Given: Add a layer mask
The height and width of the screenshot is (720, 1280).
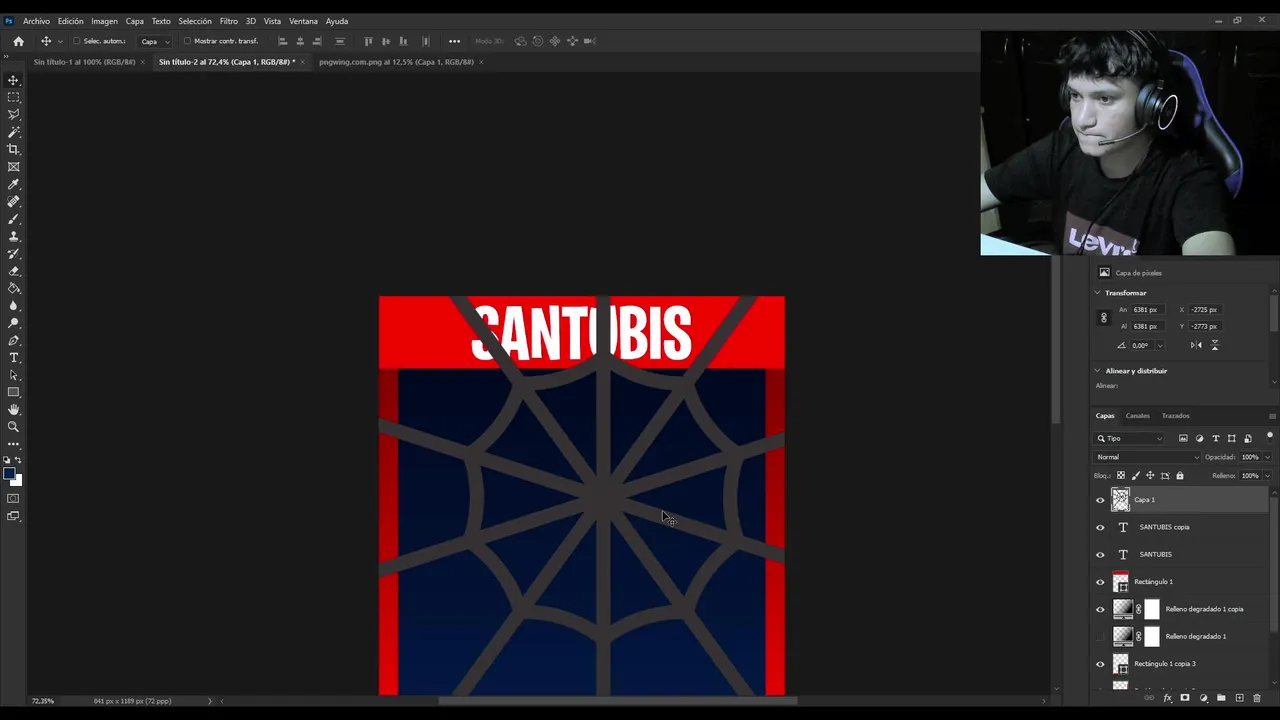Looking at the screenshot, I should 1185,698.
